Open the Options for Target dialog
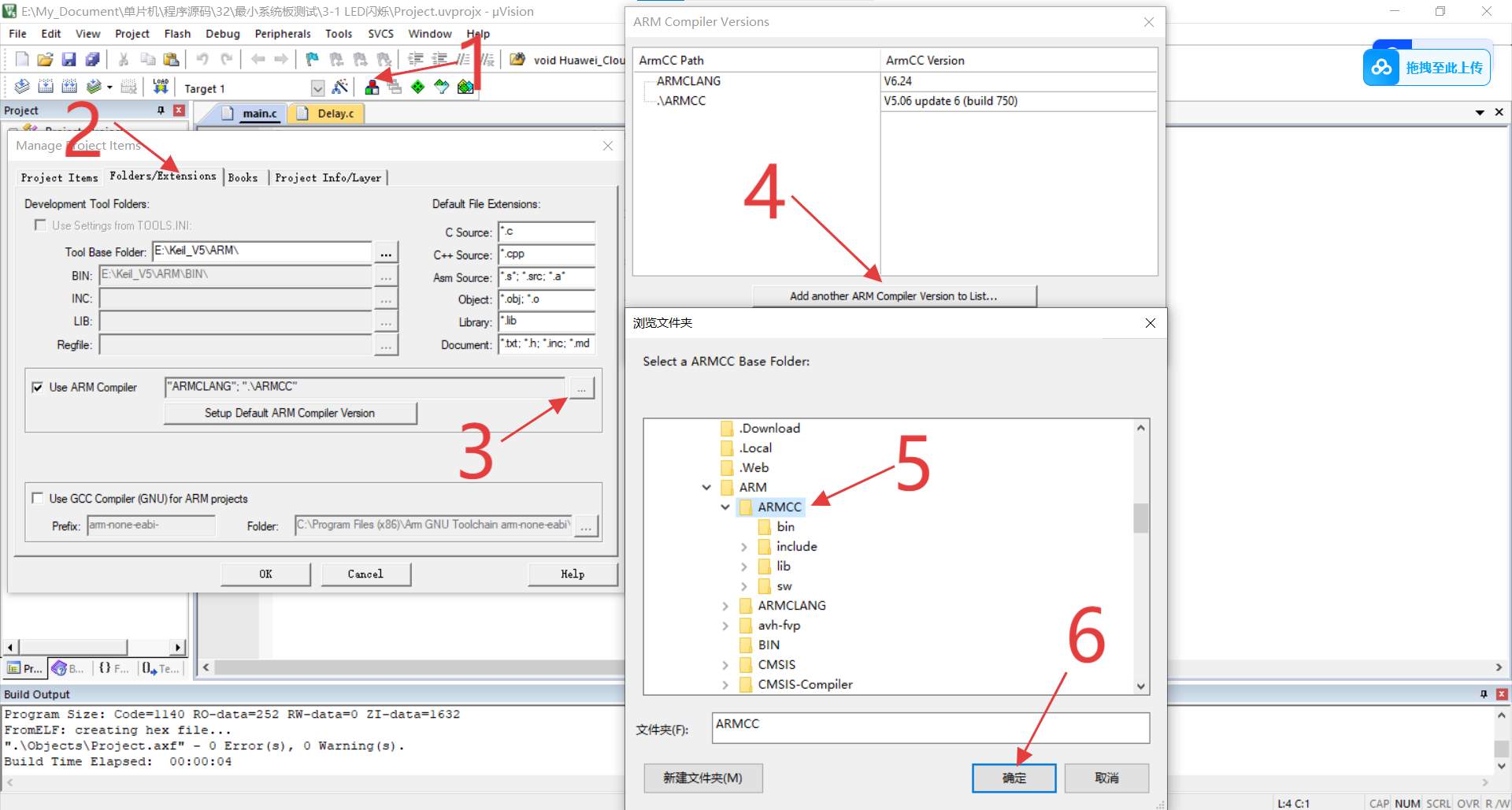The height and width of the screenshot is (810, 1512). [340, 87]
